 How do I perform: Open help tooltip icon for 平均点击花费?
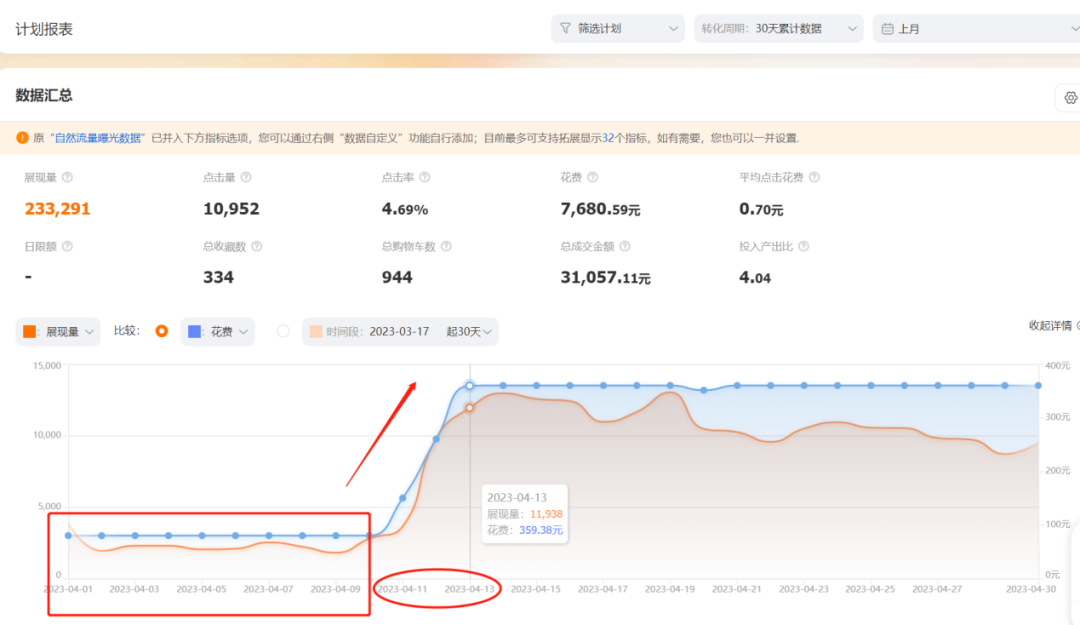(813, 177)
